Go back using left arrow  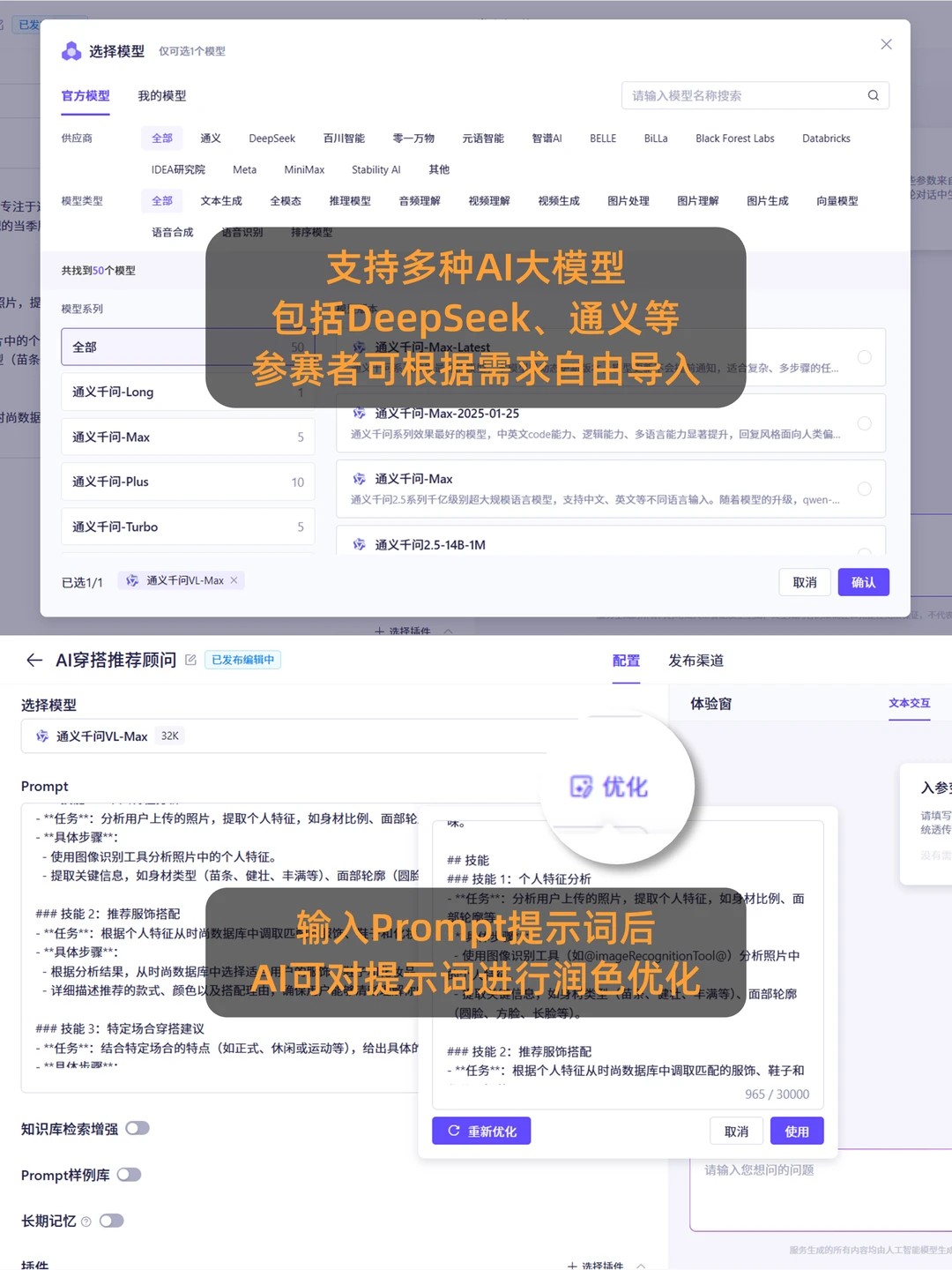tap(33, 660)
